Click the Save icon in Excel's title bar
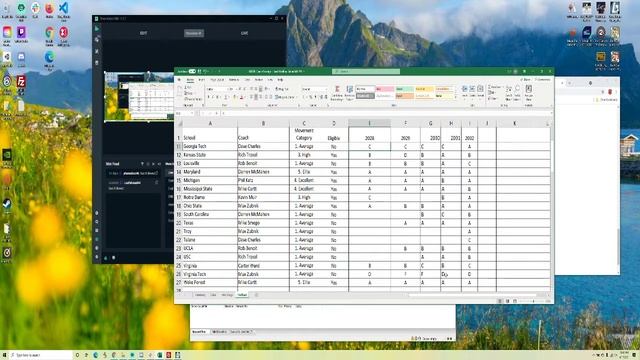Image resolution: width=640 pixels, height=360 pixels. 200,71
